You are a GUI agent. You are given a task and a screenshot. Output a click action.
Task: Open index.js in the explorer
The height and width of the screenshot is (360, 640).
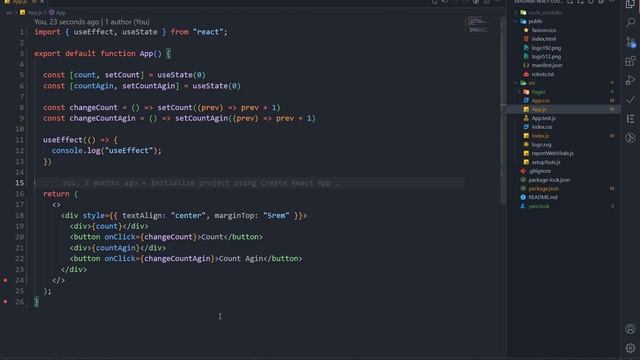point(540,136)
